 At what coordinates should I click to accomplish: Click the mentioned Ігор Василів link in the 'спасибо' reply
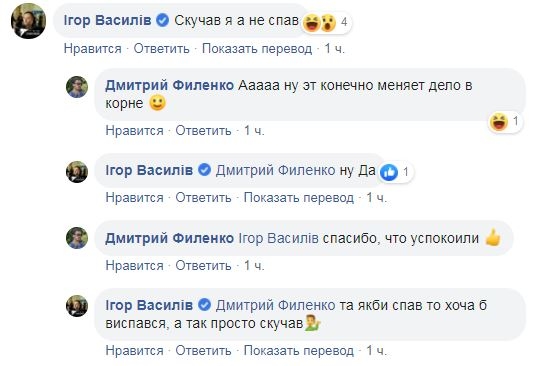pyautogui.click(x=278, y=238)
